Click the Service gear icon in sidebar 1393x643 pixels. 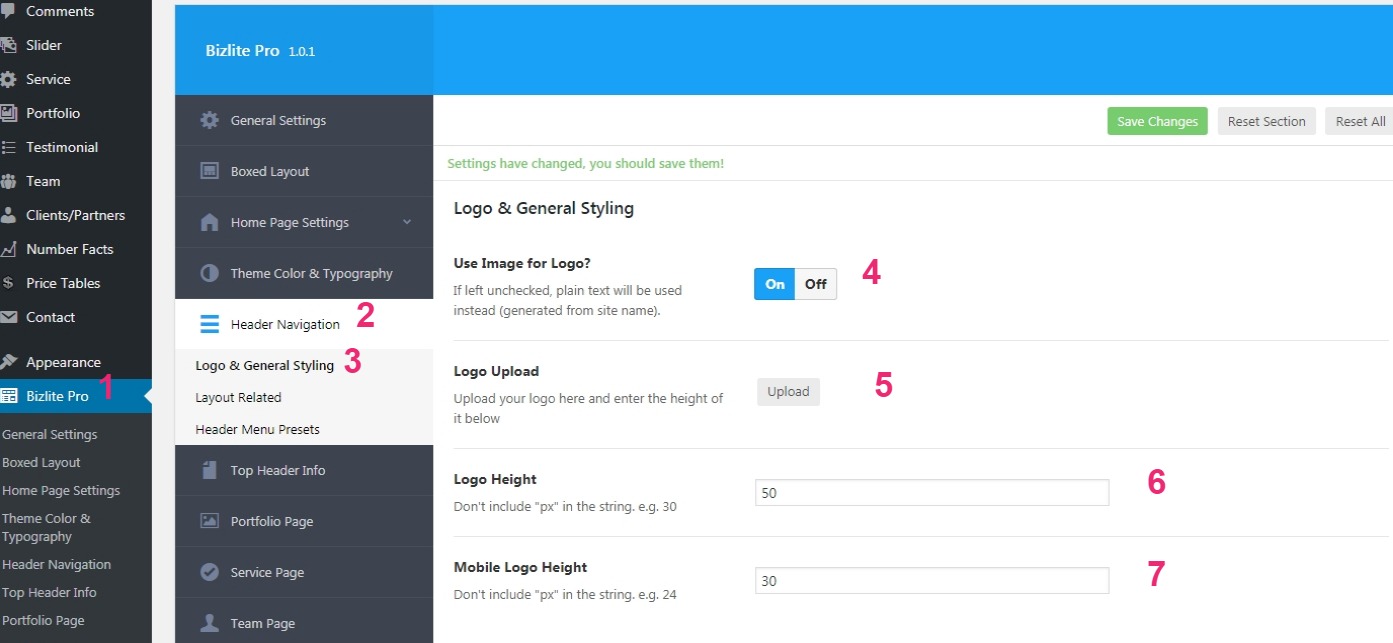pos(8,79)
